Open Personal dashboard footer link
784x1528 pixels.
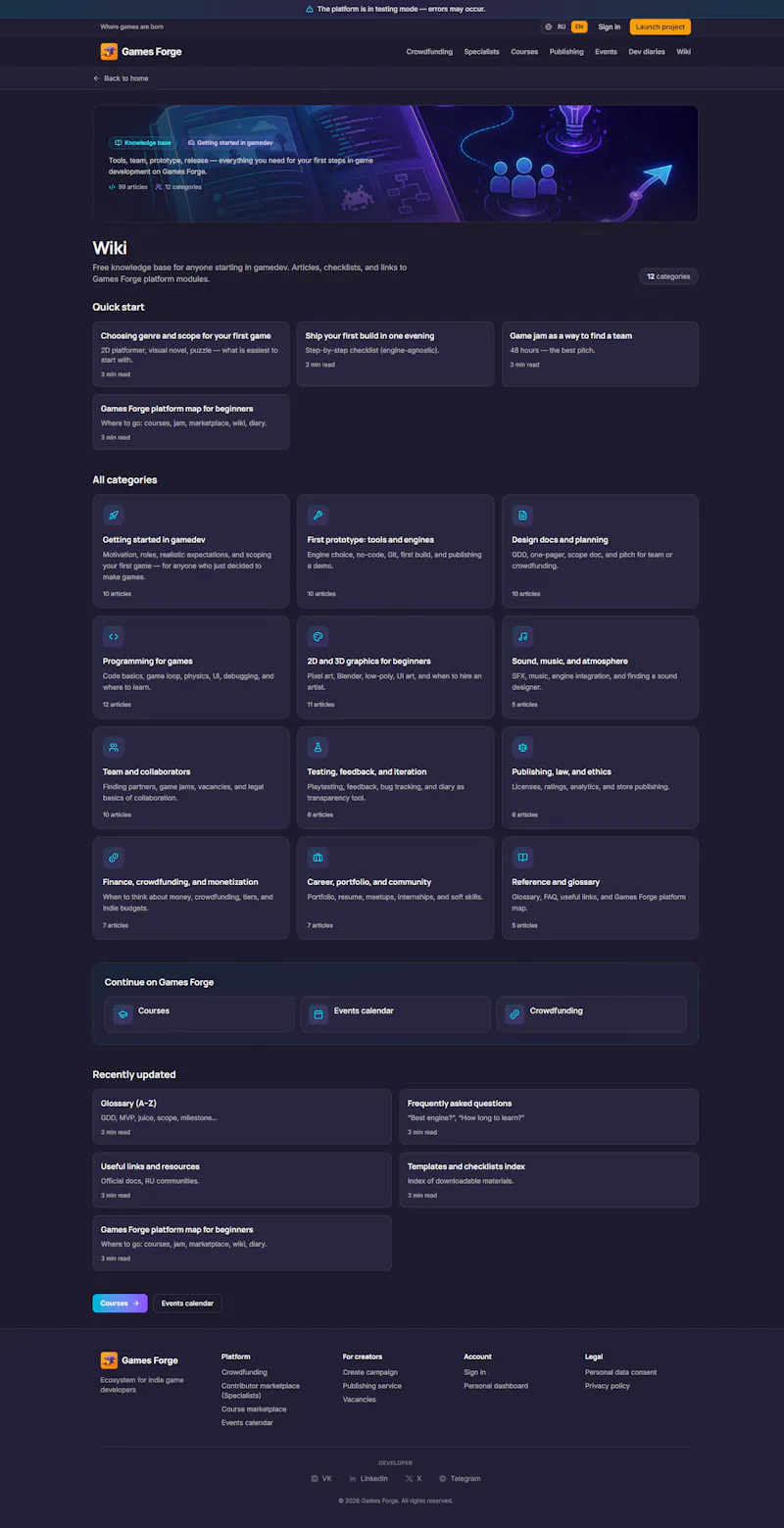[x=496, y=1386]
